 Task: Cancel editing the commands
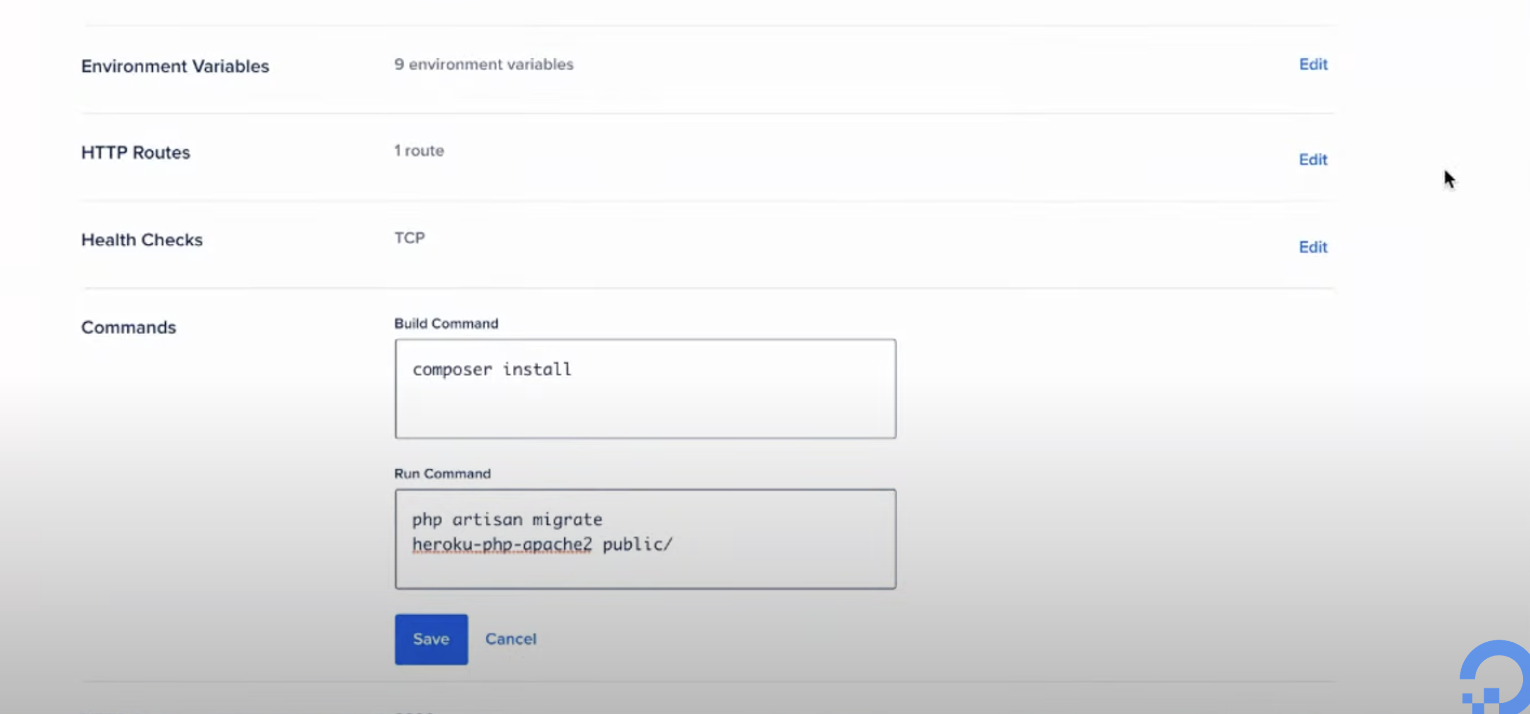[x=510, y=639]
